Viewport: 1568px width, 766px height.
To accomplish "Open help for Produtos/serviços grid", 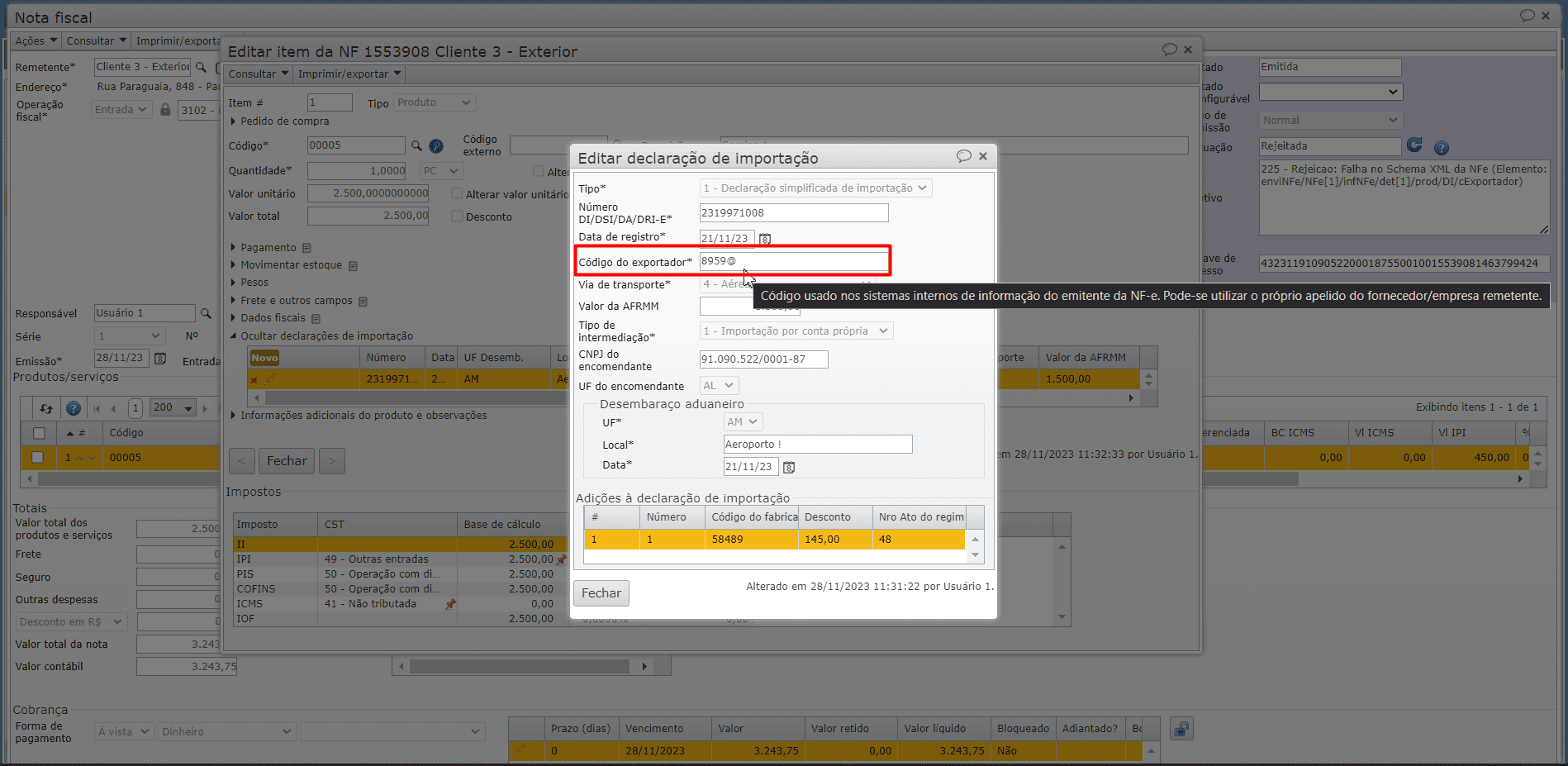I will (x=74, y=408).
